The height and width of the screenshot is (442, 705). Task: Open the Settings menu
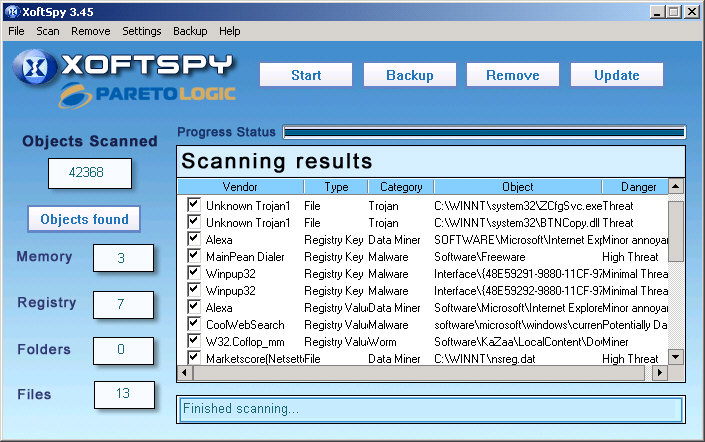coord(142,31)
